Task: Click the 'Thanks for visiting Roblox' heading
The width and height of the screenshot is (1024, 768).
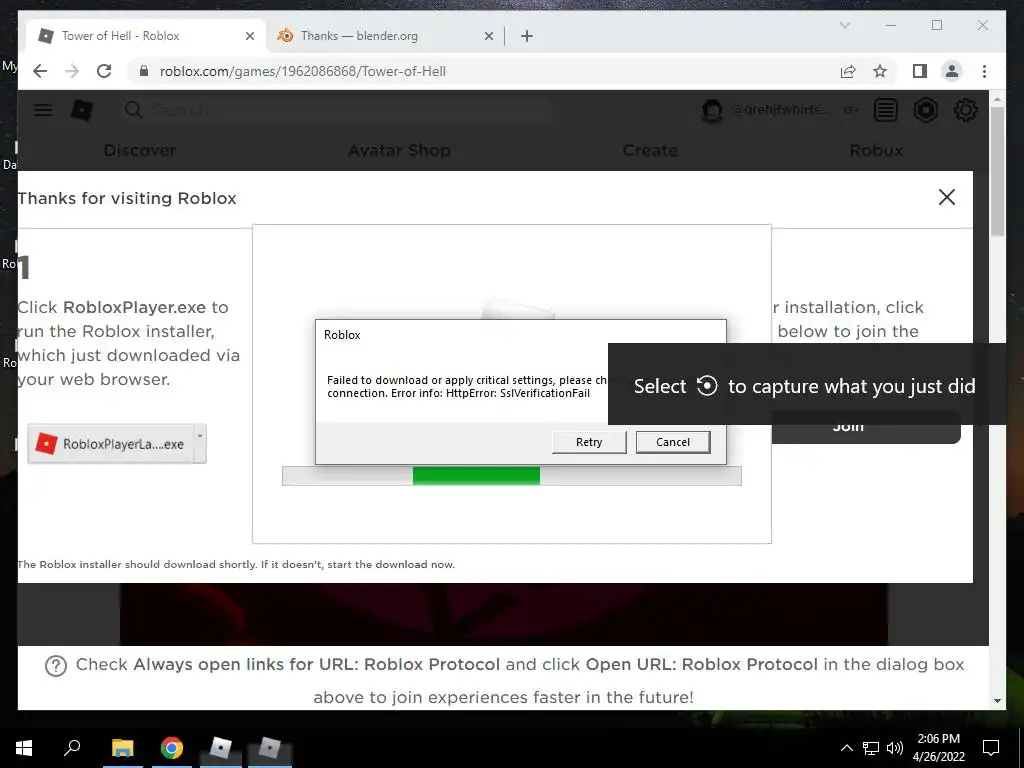Action: pos(127,199)
